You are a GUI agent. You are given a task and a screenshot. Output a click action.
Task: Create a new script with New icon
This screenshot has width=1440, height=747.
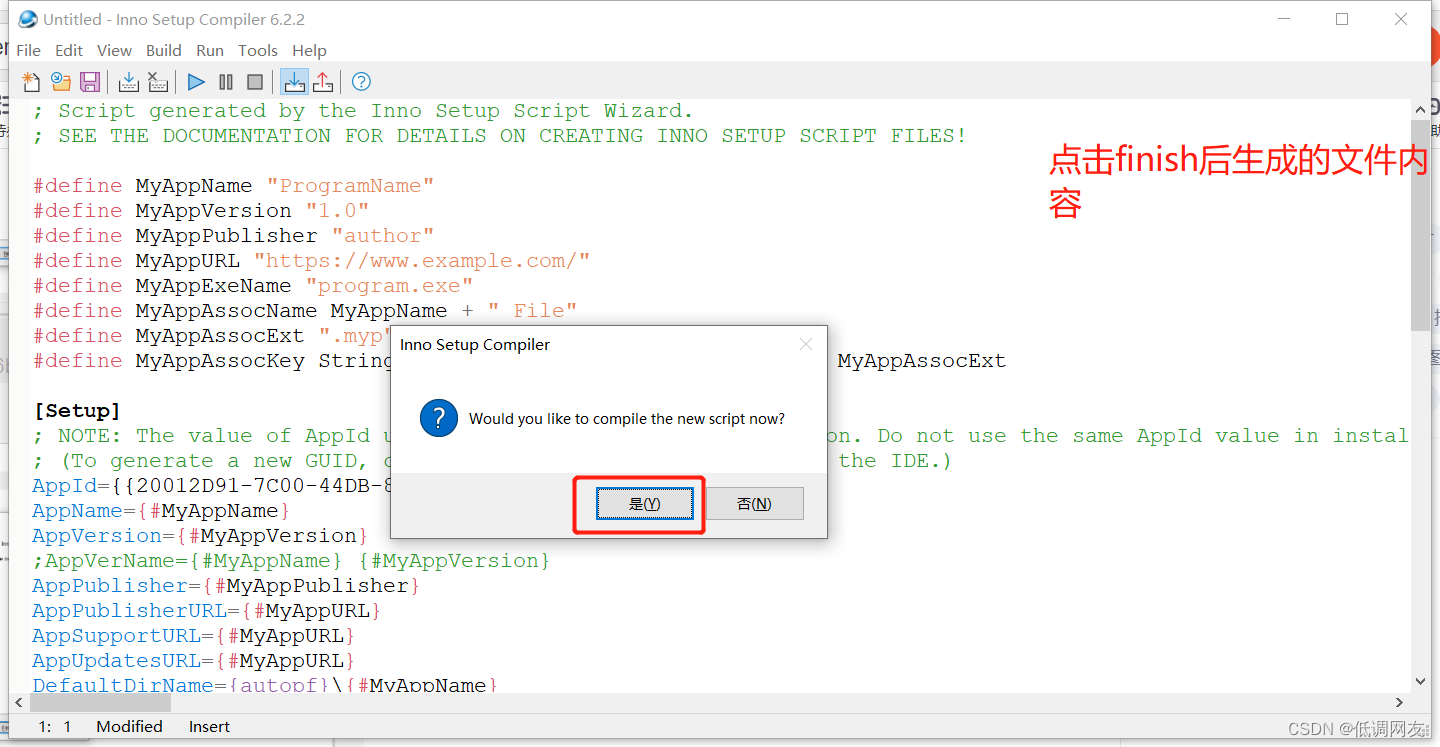32,82
